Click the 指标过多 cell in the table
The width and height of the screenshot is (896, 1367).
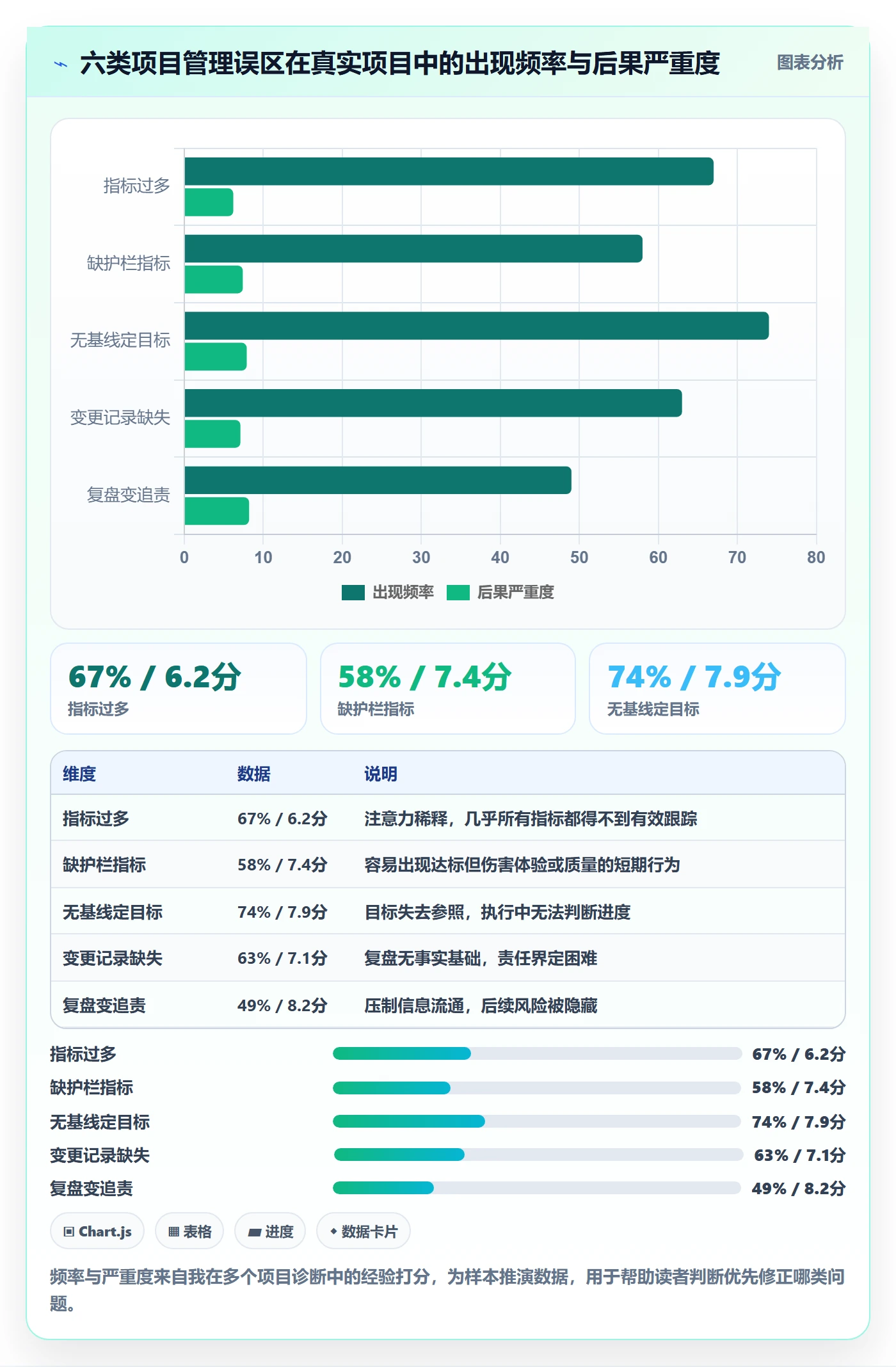(96, 819)
